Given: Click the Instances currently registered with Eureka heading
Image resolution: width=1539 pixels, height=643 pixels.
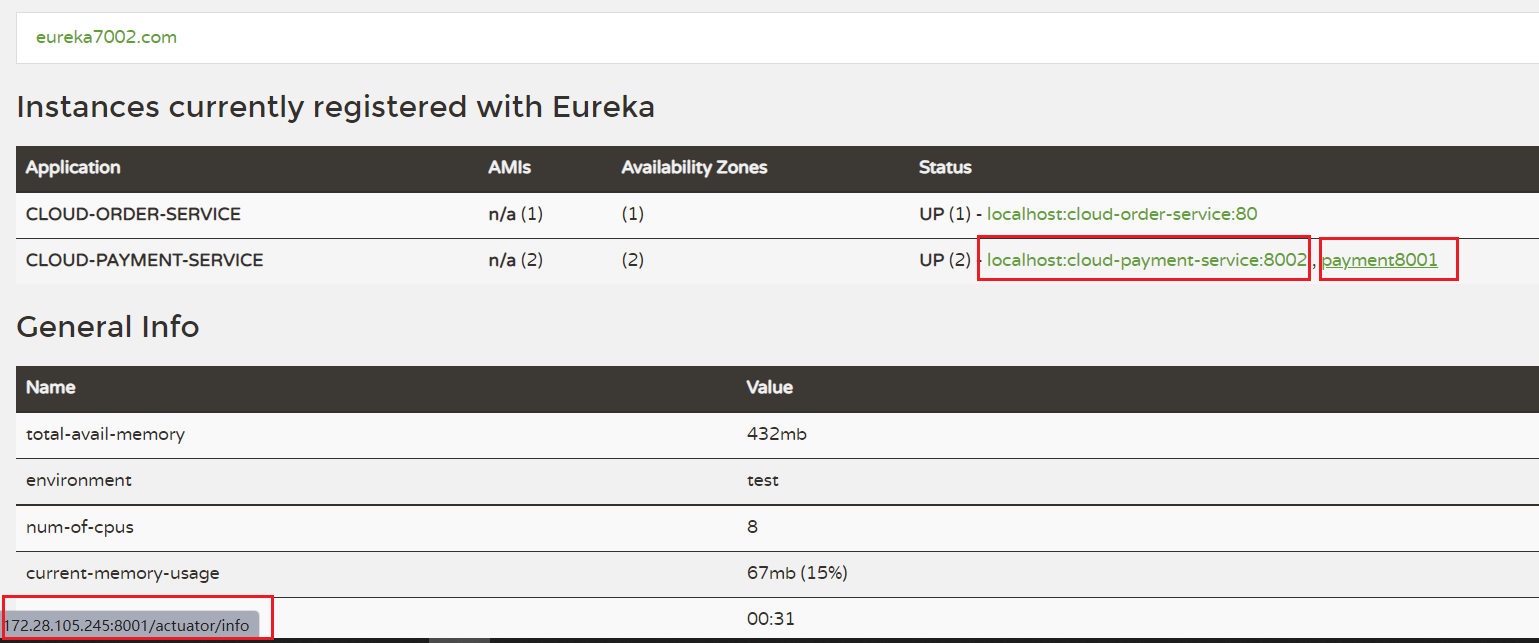Looking at the screenshot, I should tap(335, 107).
